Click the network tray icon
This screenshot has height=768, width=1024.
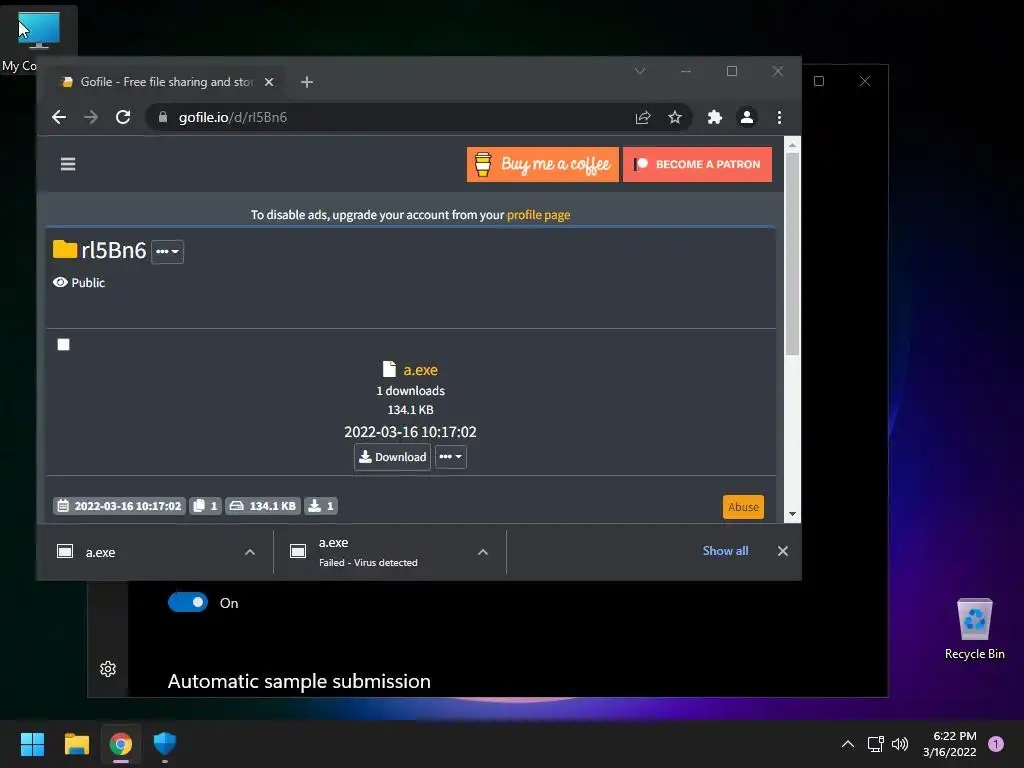pos(875,744)
